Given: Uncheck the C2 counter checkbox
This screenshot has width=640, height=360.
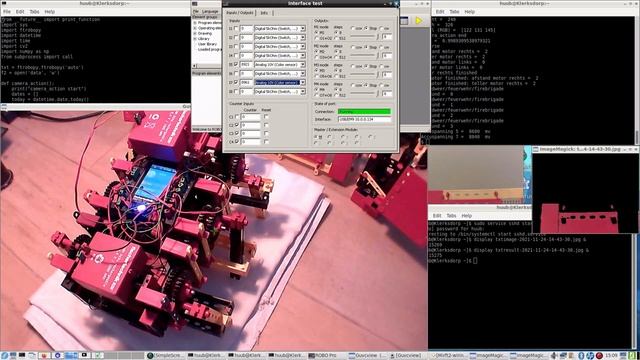Looking at the screenshot, I should 237,125.
